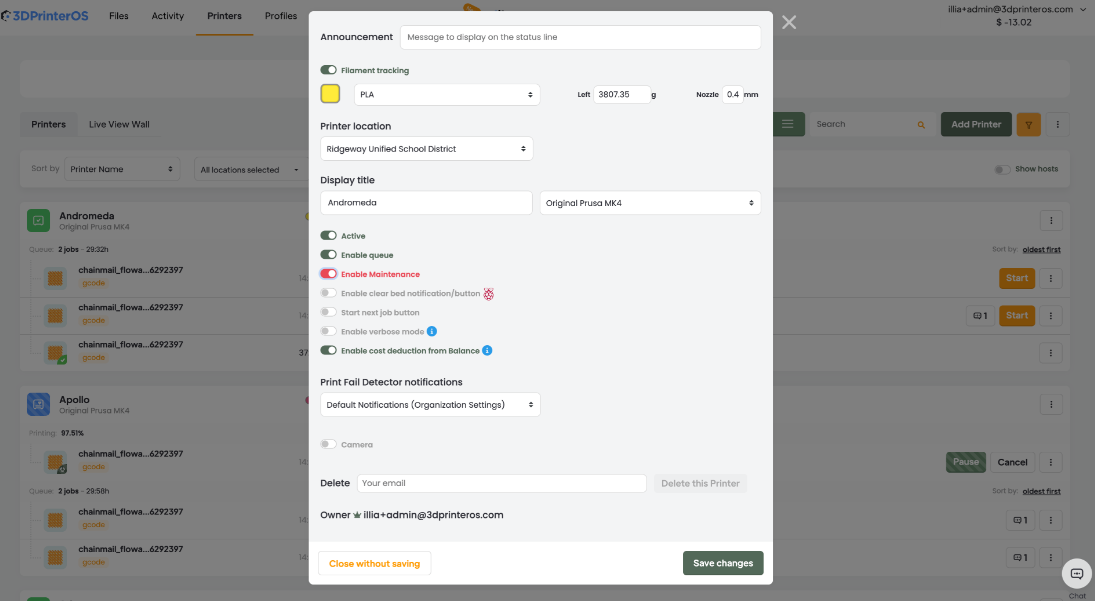Click the Apollo blue printer status icon
Screen dimensions: 1095x601
38,404
